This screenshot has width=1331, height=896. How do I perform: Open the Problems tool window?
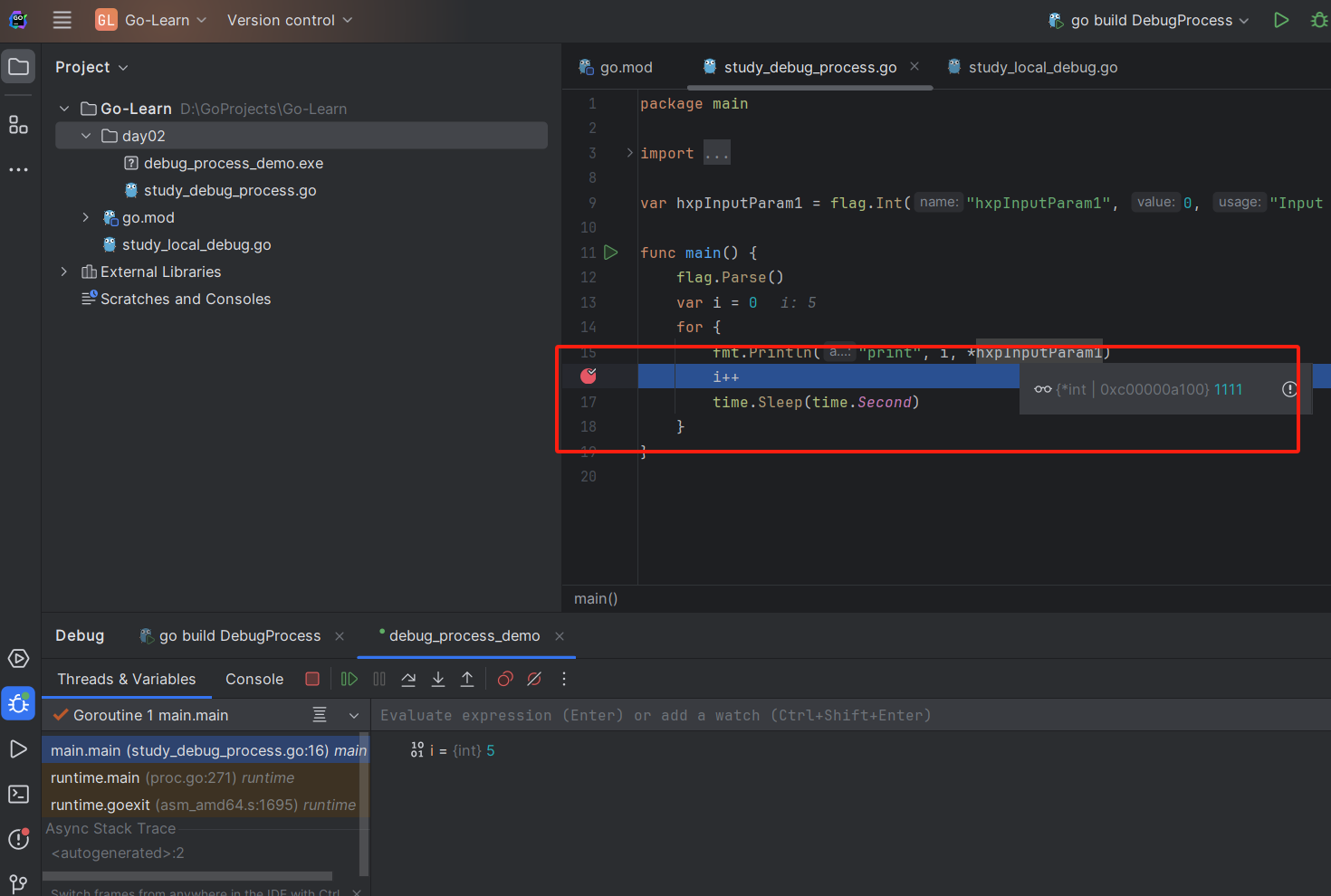(18, 839)
